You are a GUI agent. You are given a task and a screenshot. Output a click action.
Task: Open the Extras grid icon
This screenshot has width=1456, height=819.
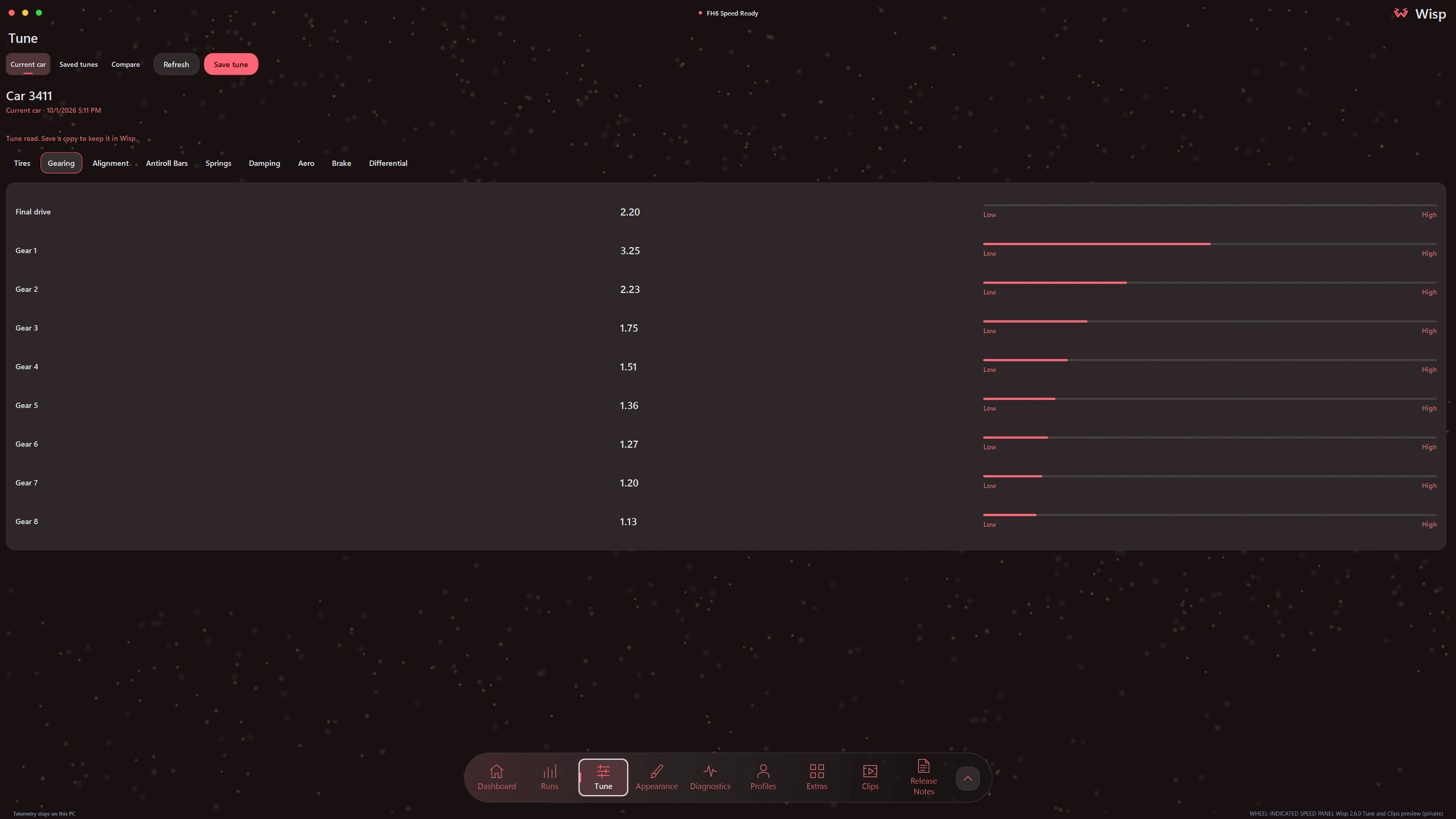[817, 771]
